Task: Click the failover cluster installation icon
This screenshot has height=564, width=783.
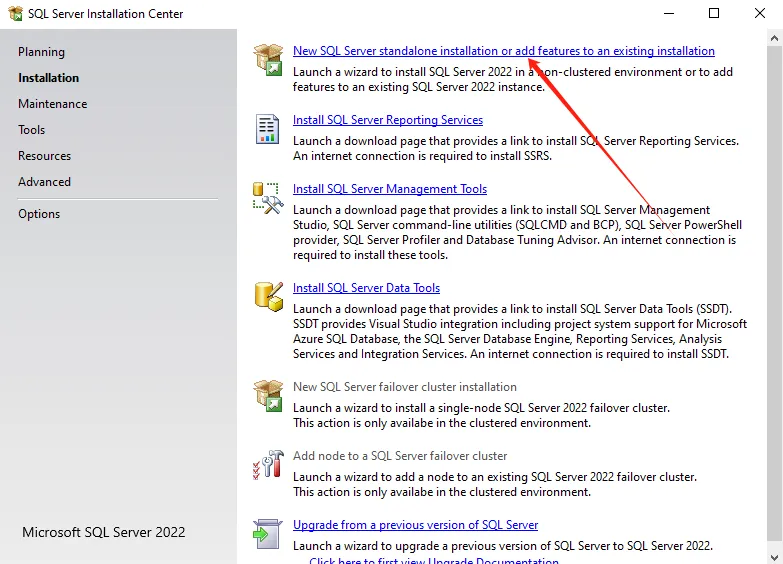Action: [x=268, y=396]
